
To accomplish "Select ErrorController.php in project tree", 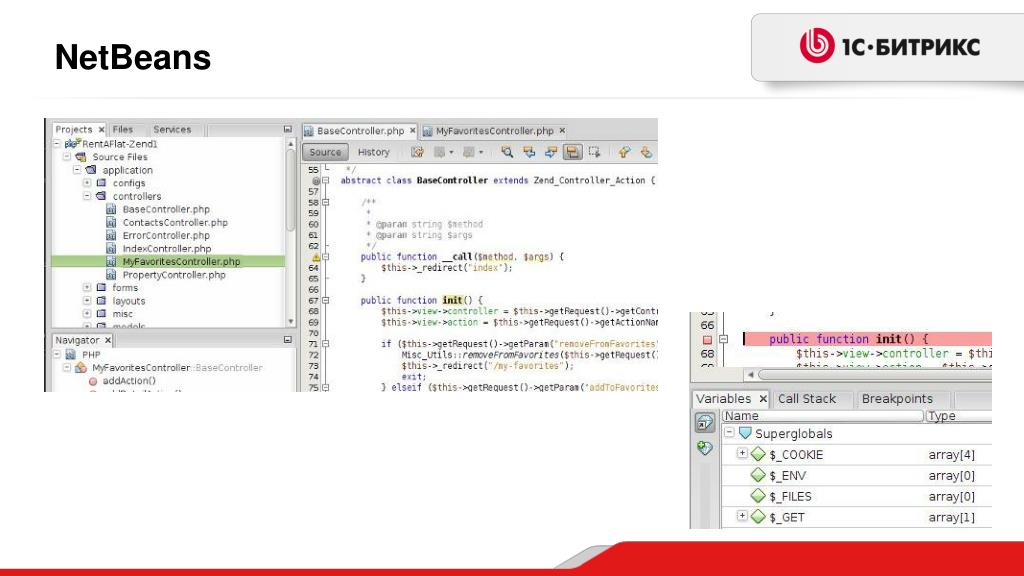I will [x=166, y=235].
